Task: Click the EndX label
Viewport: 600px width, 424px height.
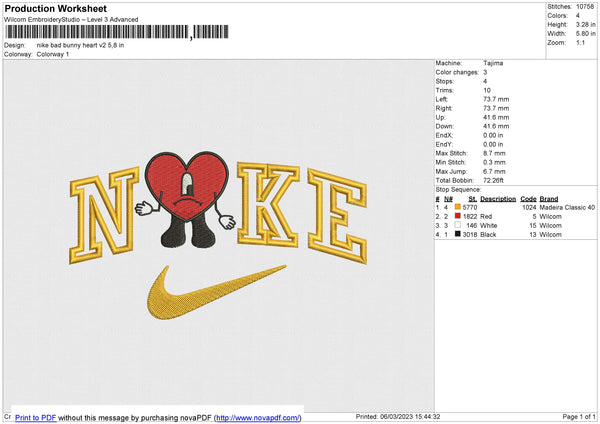Action: pos(444,135)
